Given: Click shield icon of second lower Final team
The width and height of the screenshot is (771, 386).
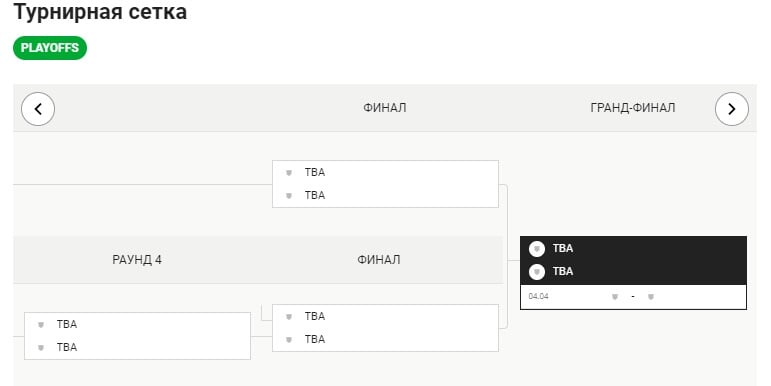Looking at the screenshot, I should coord(289,340).
